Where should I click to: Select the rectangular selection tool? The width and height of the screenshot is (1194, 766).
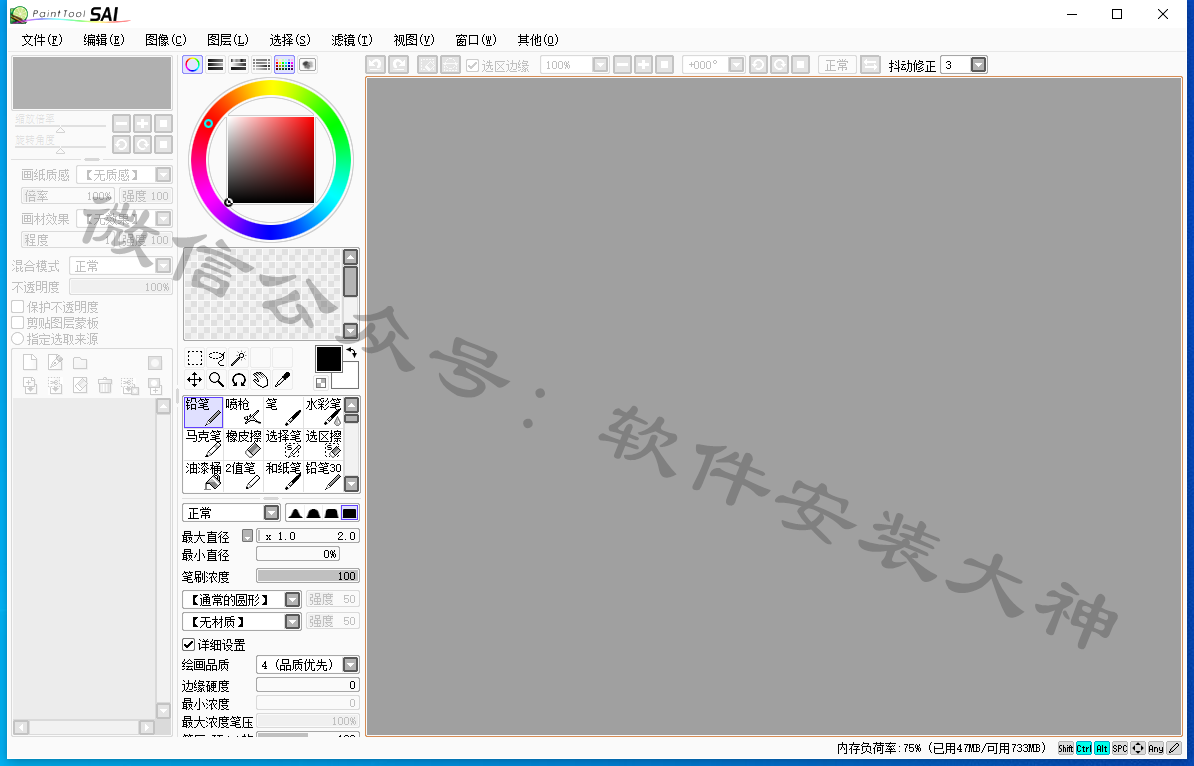click(195, 358)
